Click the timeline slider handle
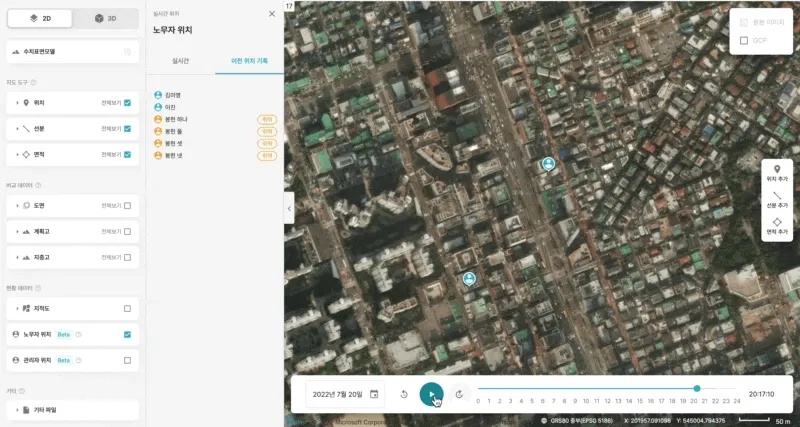800x427 pixels. 697,388
